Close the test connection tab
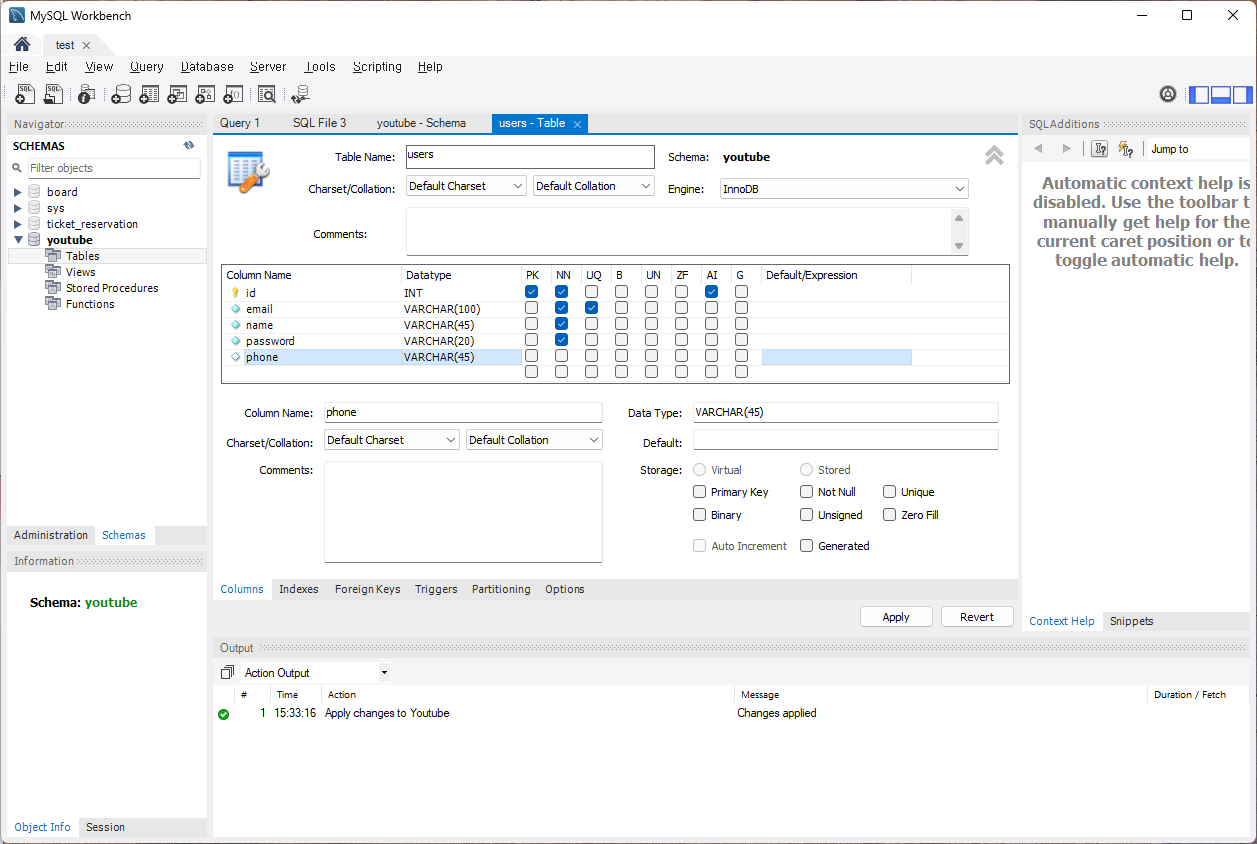The image size is (1257, 844). click(86, 45)
